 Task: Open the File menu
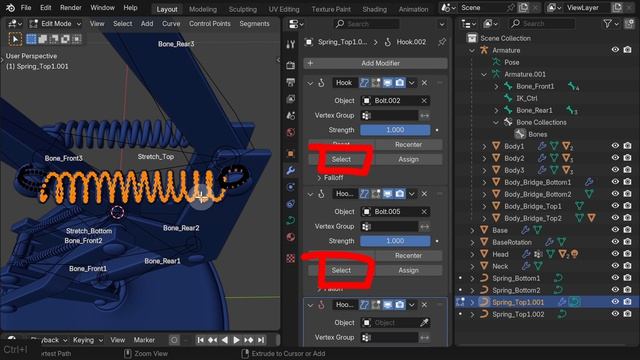pos(26,8)
